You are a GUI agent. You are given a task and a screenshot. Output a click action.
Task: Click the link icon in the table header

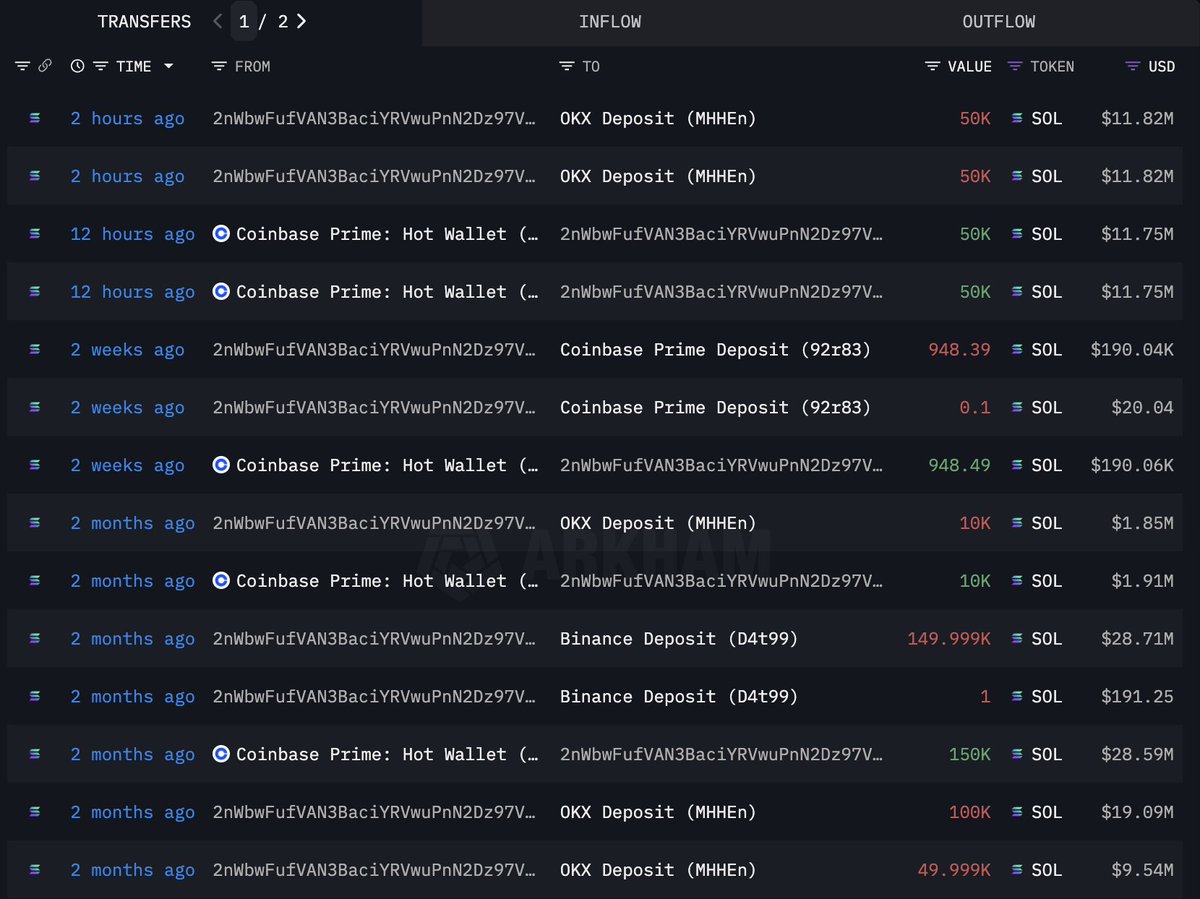click(x=45, y=66)
